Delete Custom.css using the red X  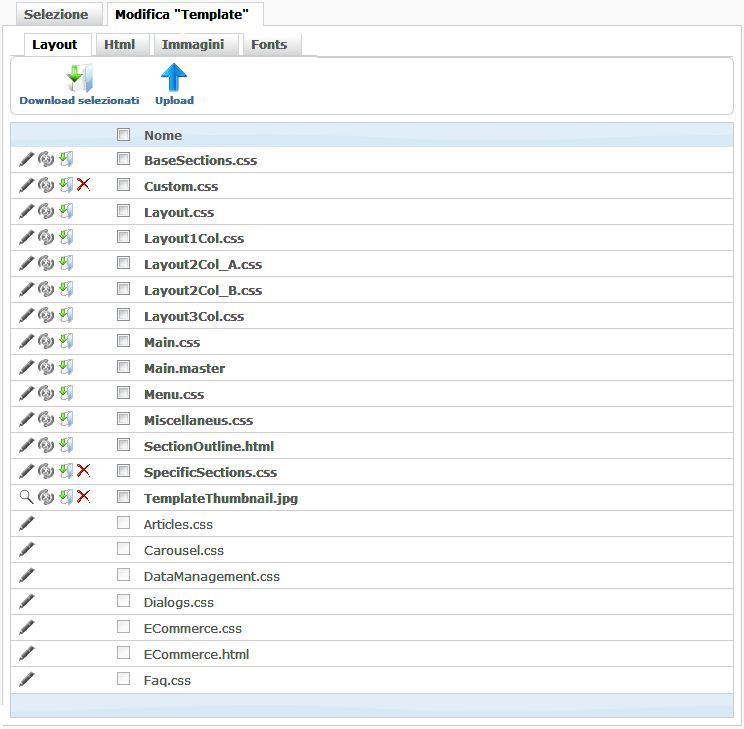click(84, 185)
